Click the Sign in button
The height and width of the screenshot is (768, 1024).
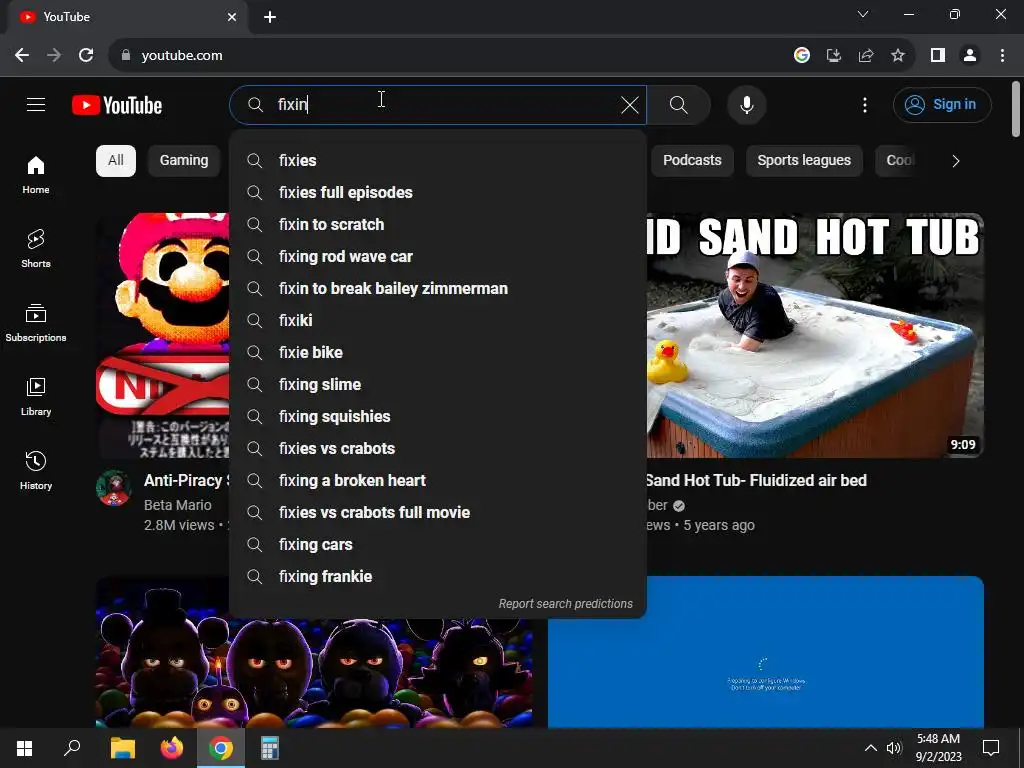(942, 104)
